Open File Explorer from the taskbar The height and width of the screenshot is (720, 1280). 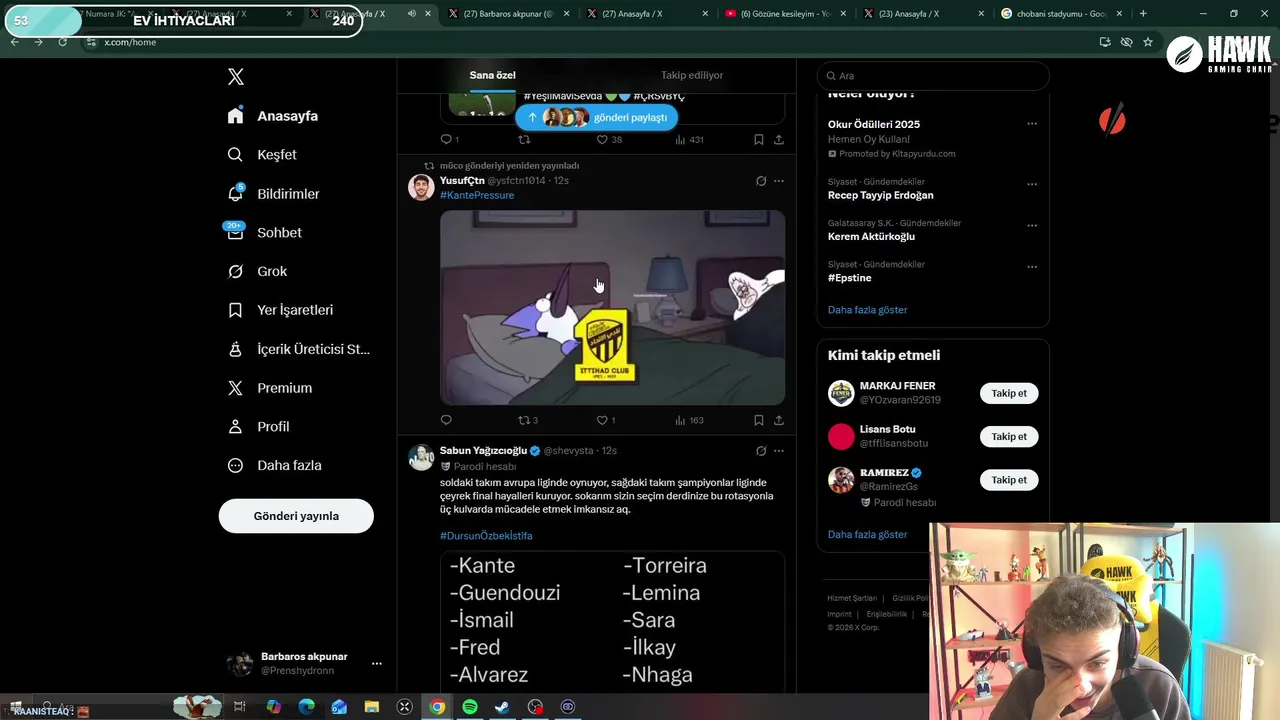coord(371,707)
